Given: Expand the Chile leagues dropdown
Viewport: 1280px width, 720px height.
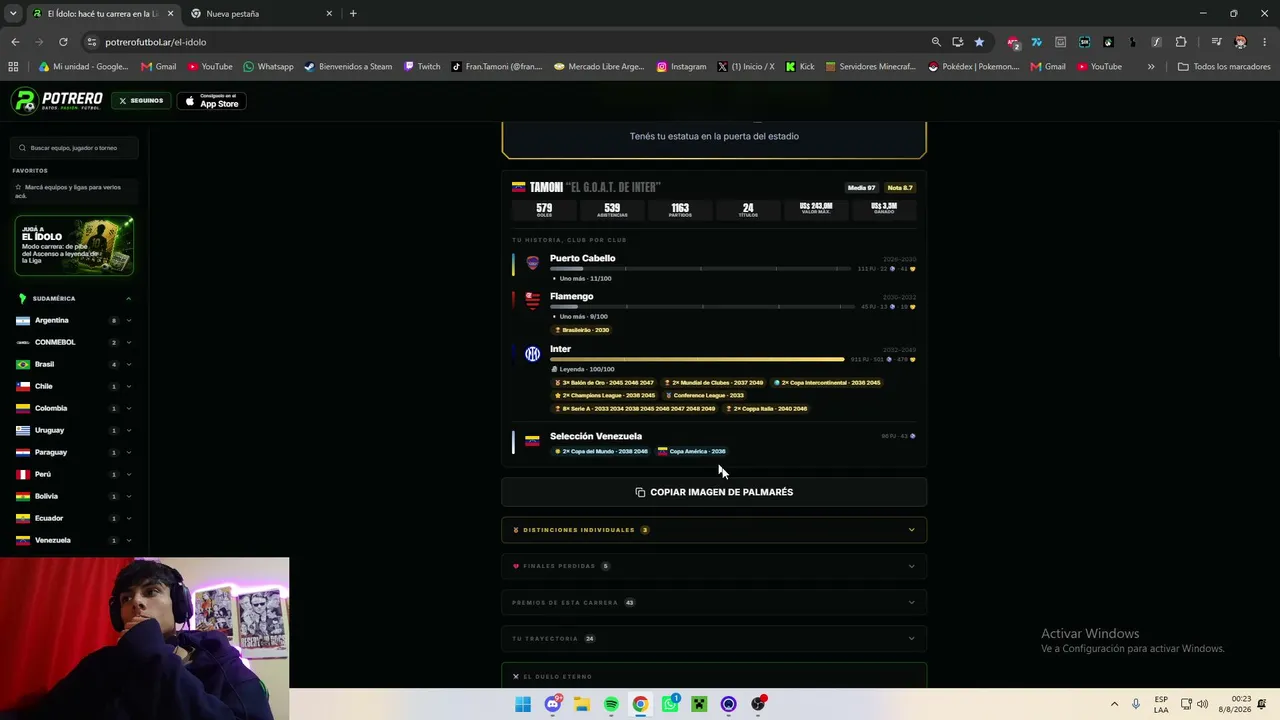Looking at the screenshot, I should pos(129,387).
